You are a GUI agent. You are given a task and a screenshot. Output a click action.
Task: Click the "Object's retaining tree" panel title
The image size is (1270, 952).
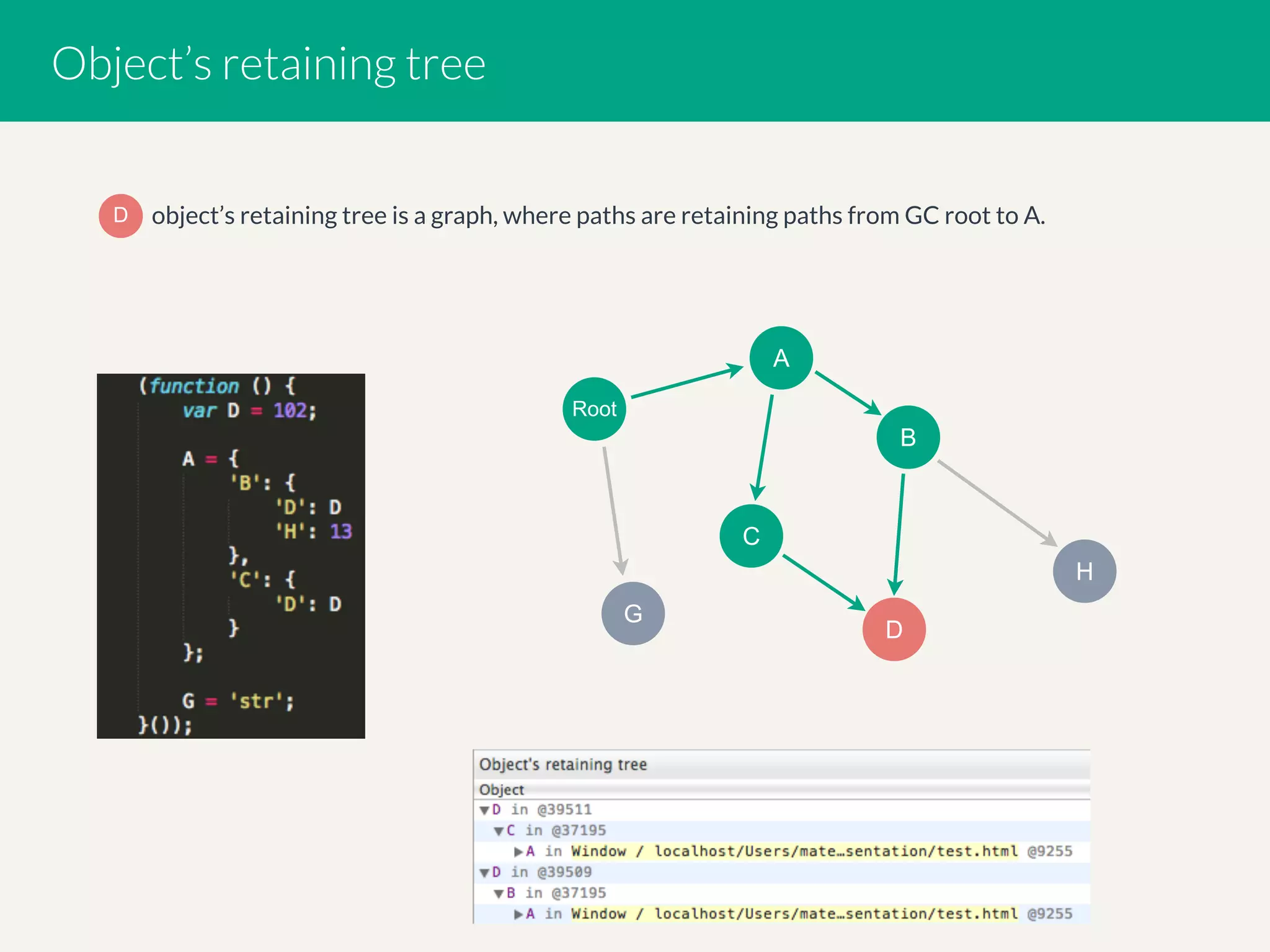[562, 764]
